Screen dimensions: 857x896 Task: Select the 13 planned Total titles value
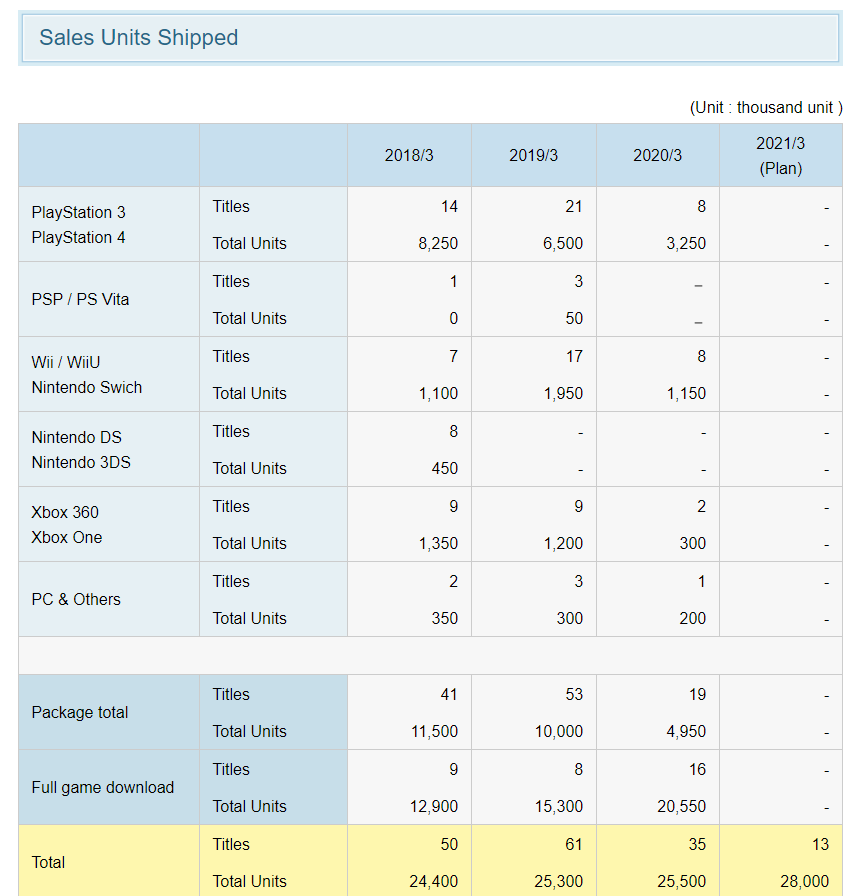point(820,844)
